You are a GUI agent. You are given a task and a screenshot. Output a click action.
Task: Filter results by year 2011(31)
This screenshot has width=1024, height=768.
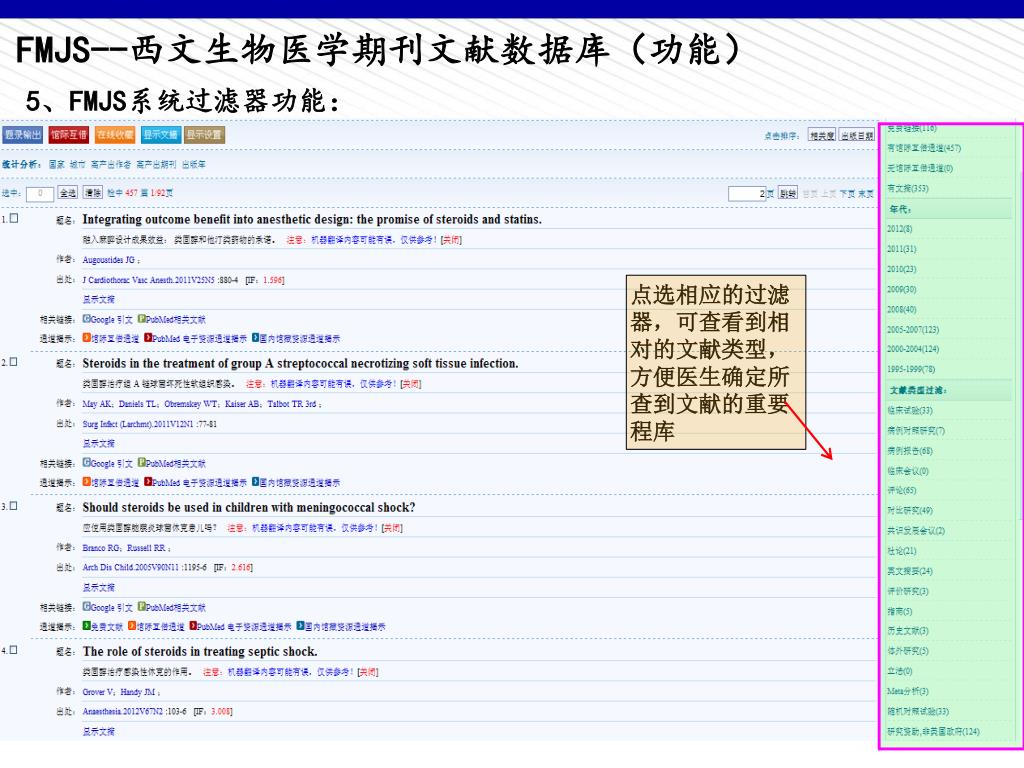tap(902, 249)
